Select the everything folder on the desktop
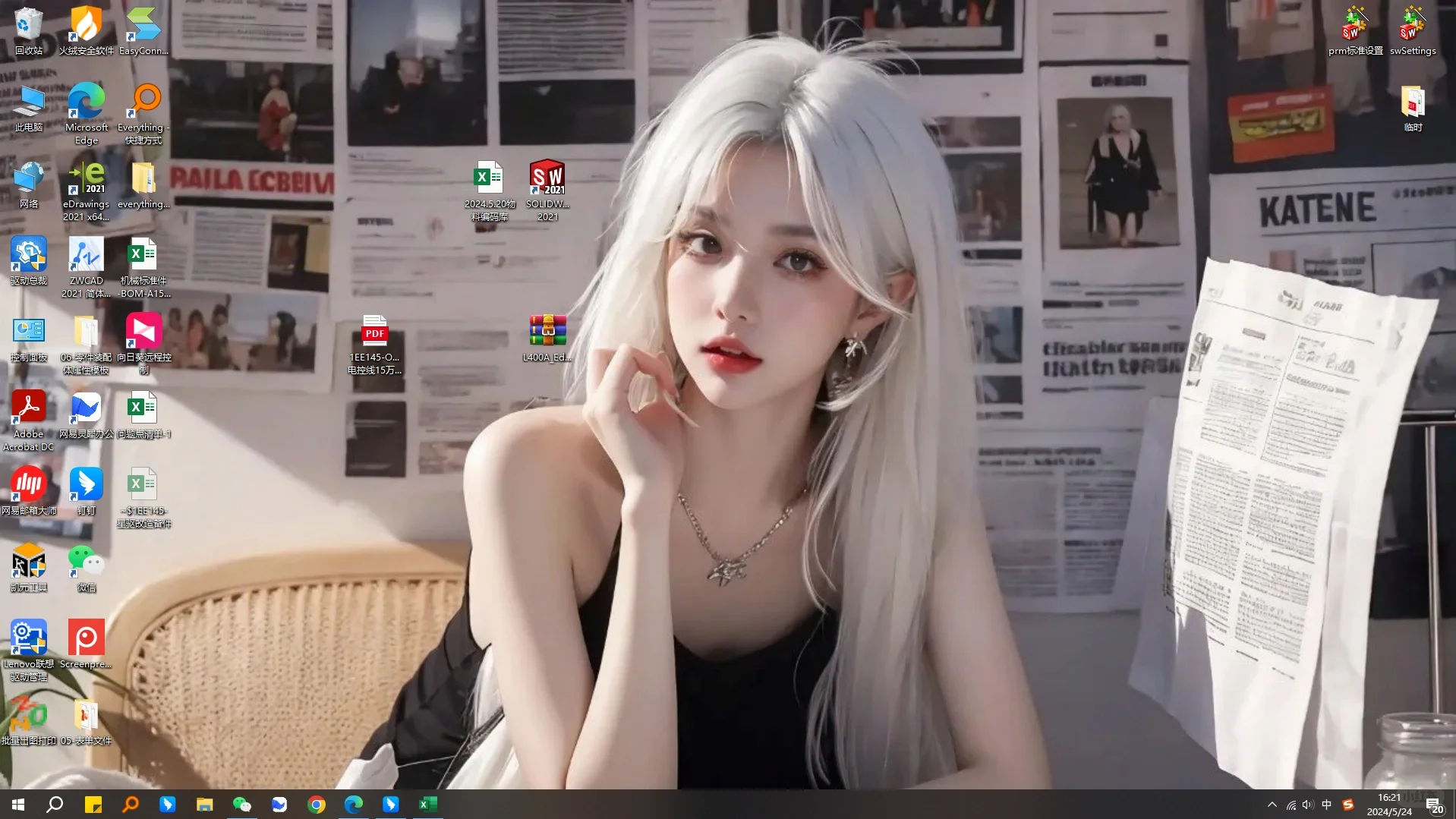This screenshot has height=819, width=1456. point(143,184)
